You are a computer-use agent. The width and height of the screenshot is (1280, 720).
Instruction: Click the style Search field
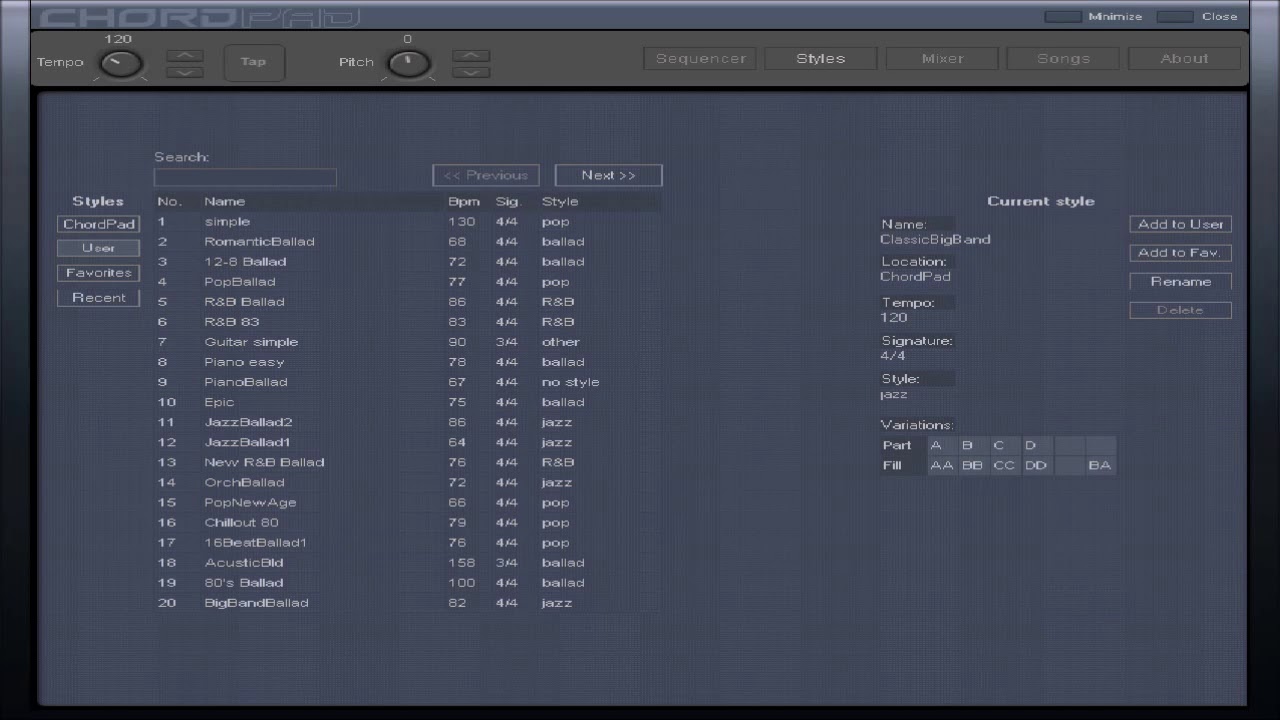click(245, 177)
